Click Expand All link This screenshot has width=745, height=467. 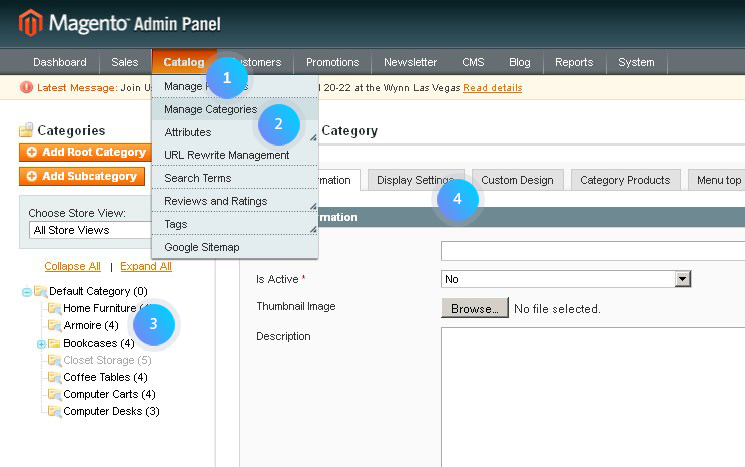pyautogui.click(x=146, y=266)
